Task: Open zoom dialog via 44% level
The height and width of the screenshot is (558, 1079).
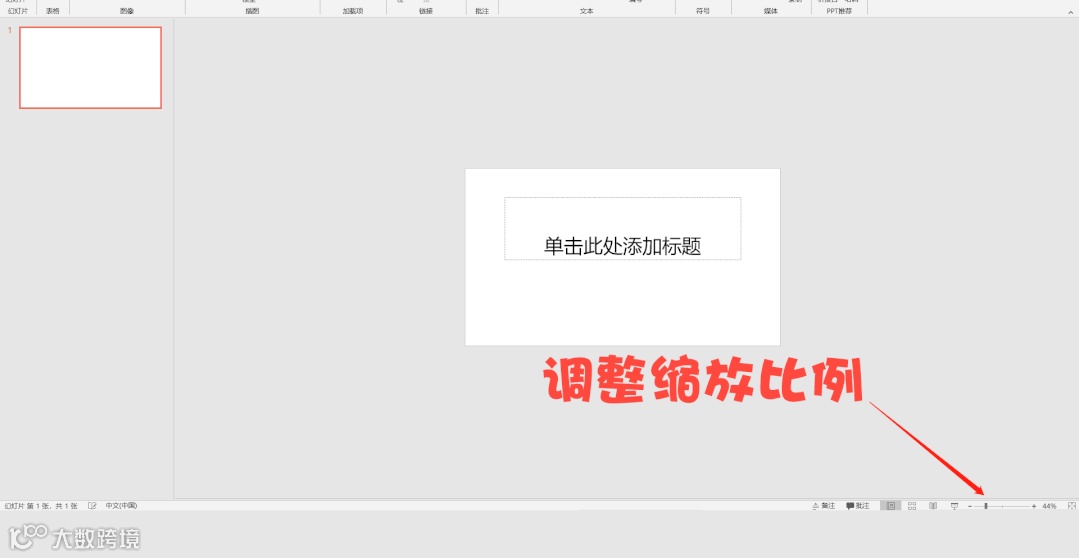Action: pyautogui.click(x=1049, y=506)
